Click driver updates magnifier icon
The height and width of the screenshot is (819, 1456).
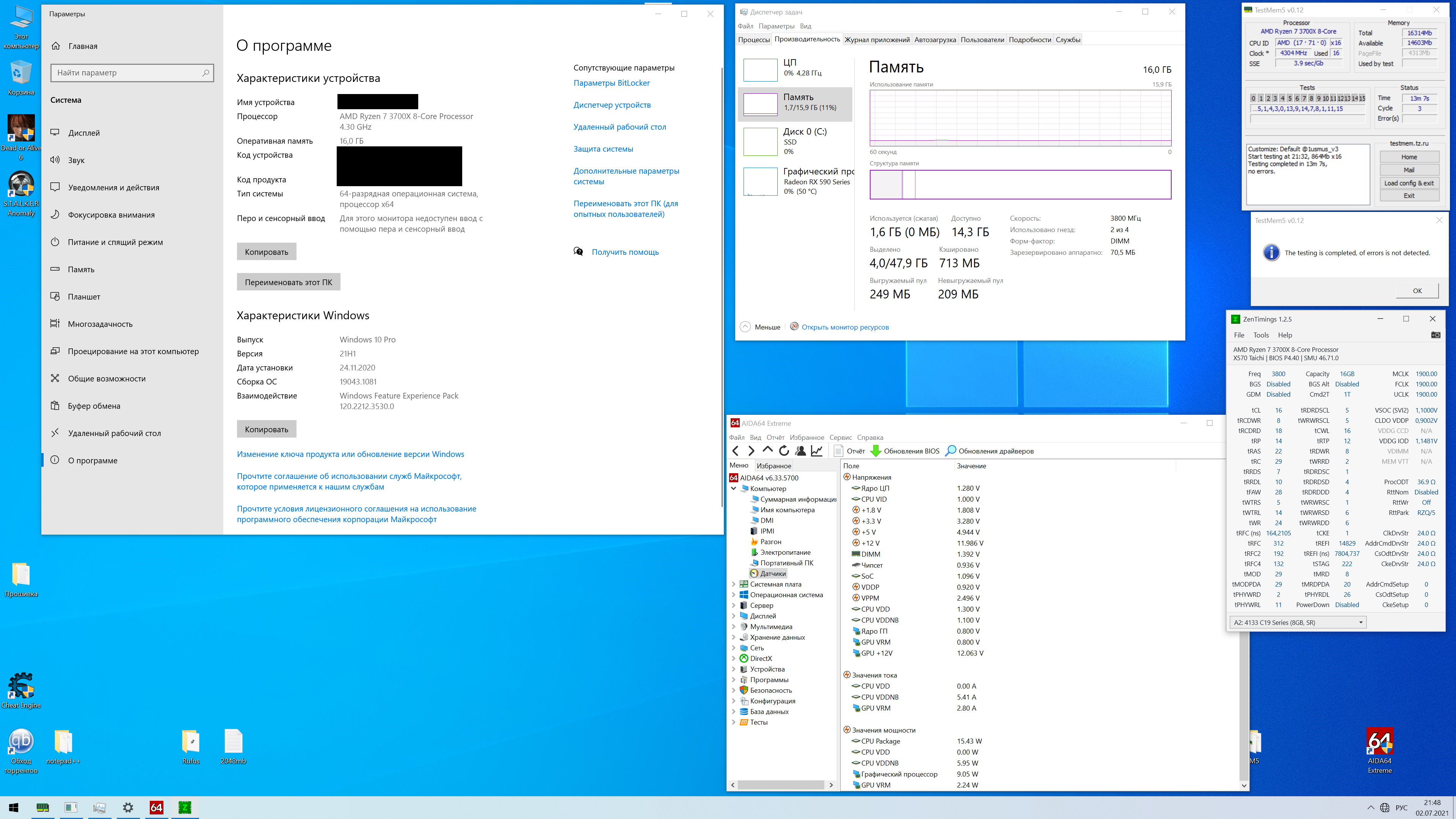click(x=951, y=450)
